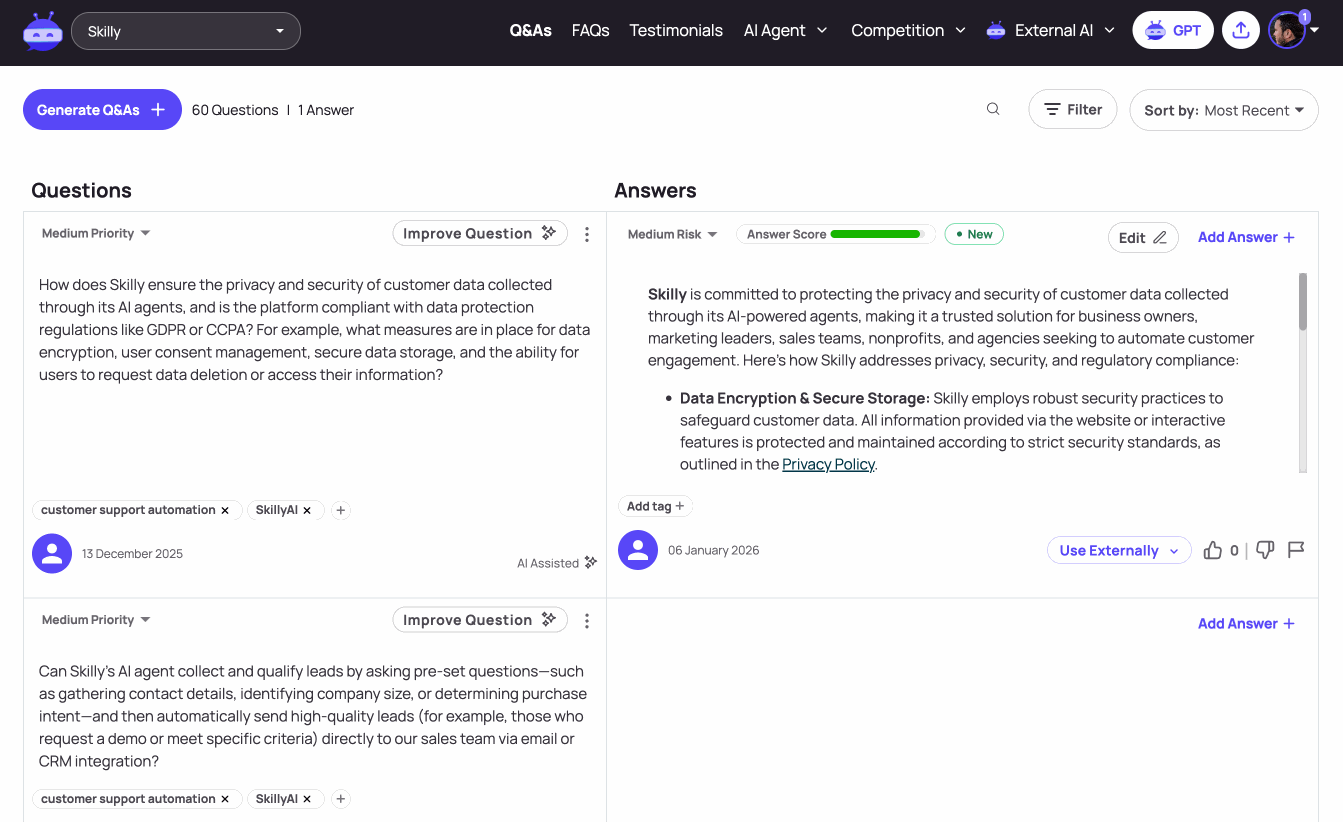Click the search magnifier icon
Image resolution: width=1343 pixels, height=822 pixels.
(x=993, y=109)
